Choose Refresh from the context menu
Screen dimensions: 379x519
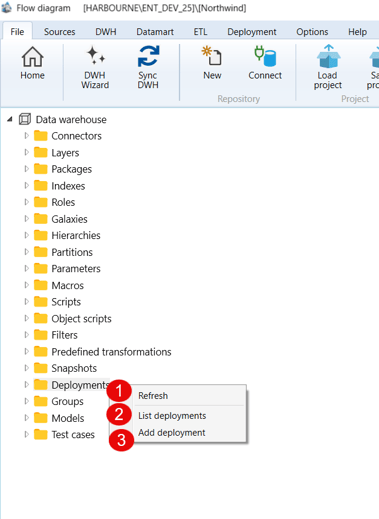(x=189, y=396)
